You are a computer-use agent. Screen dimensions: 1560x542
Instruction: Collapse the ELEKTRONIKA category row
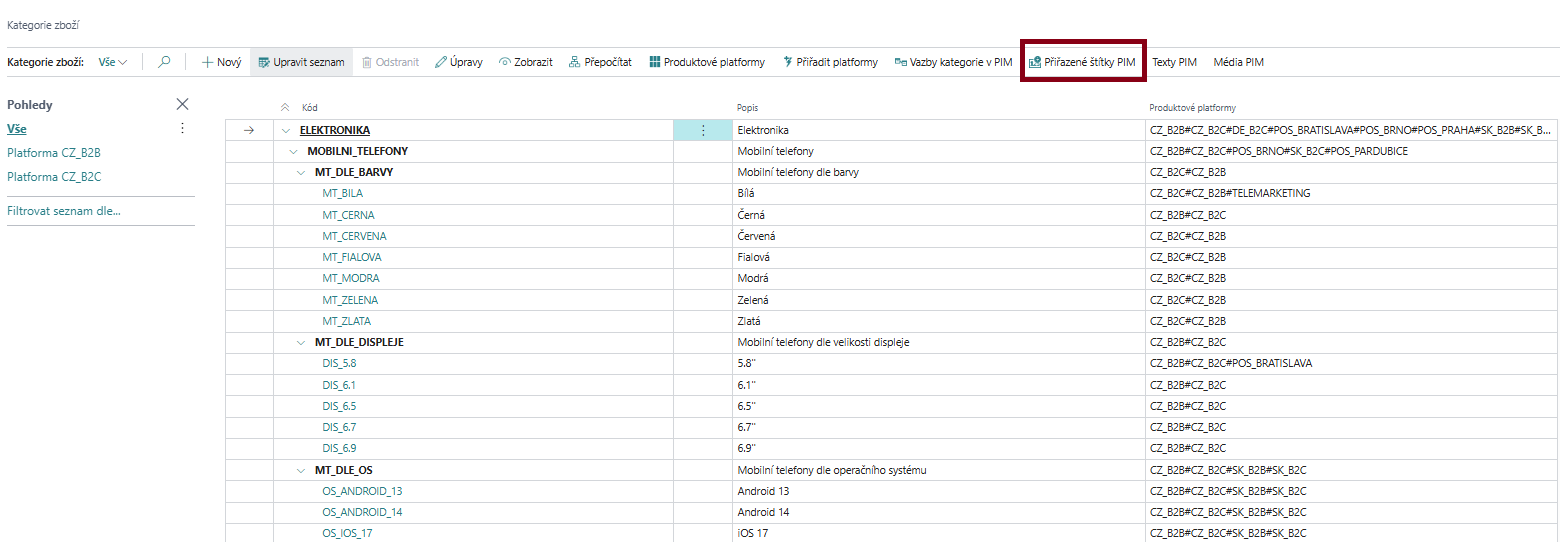pyautogui.click(x=286, y=130)
